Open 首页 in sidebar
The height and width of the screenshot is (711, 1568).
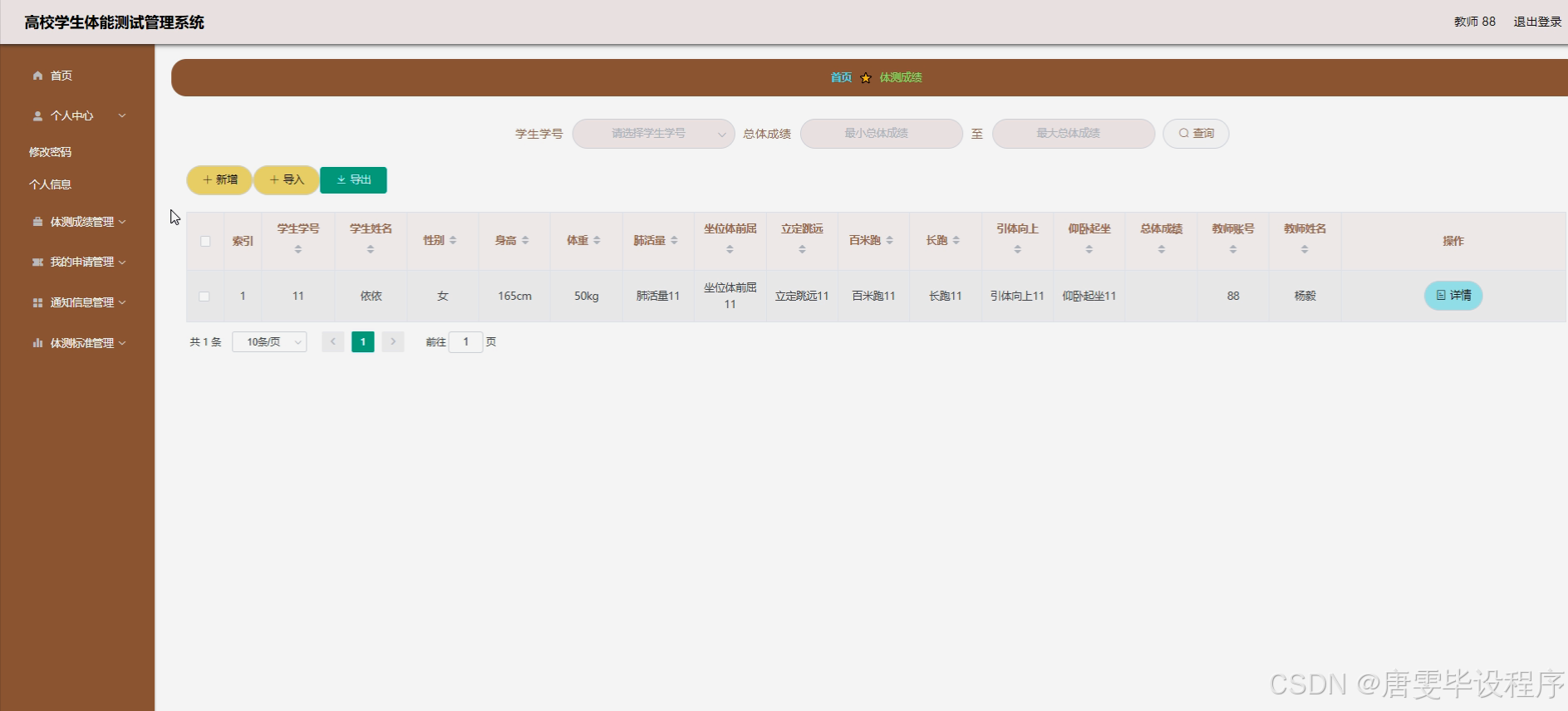61,76
